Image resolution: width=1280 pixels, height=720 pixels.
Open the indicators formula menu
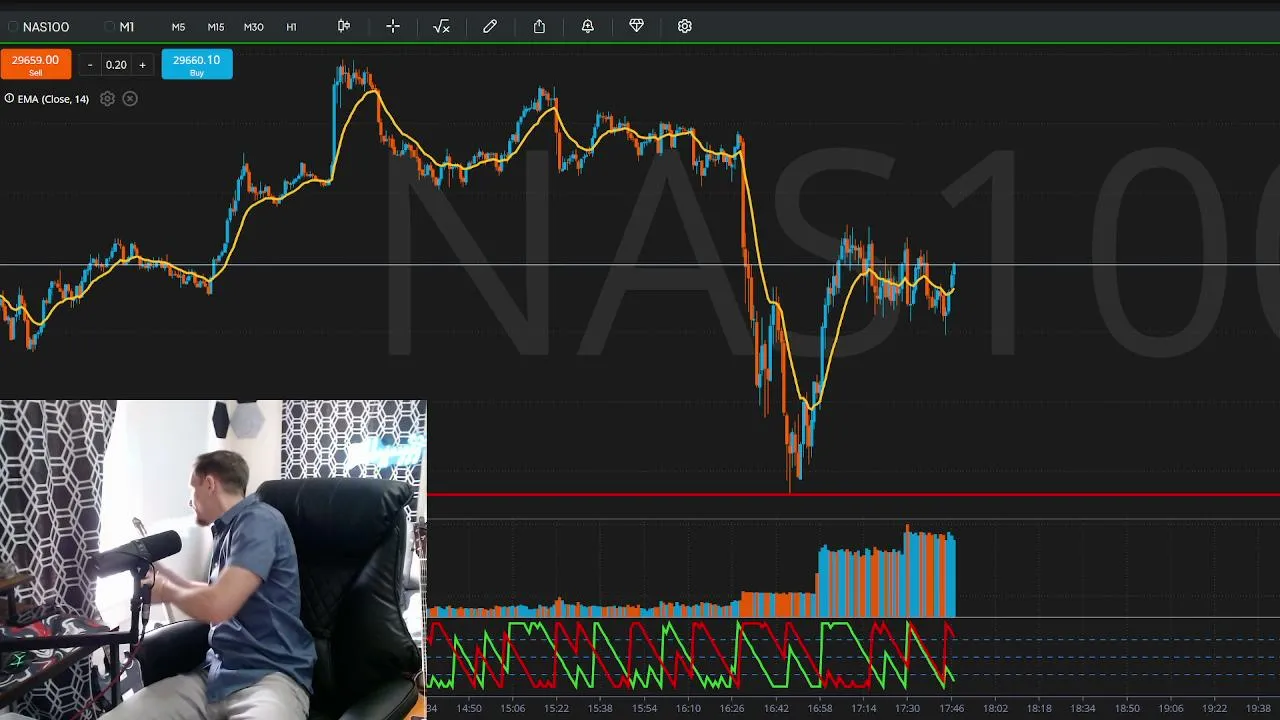(441, 26)
